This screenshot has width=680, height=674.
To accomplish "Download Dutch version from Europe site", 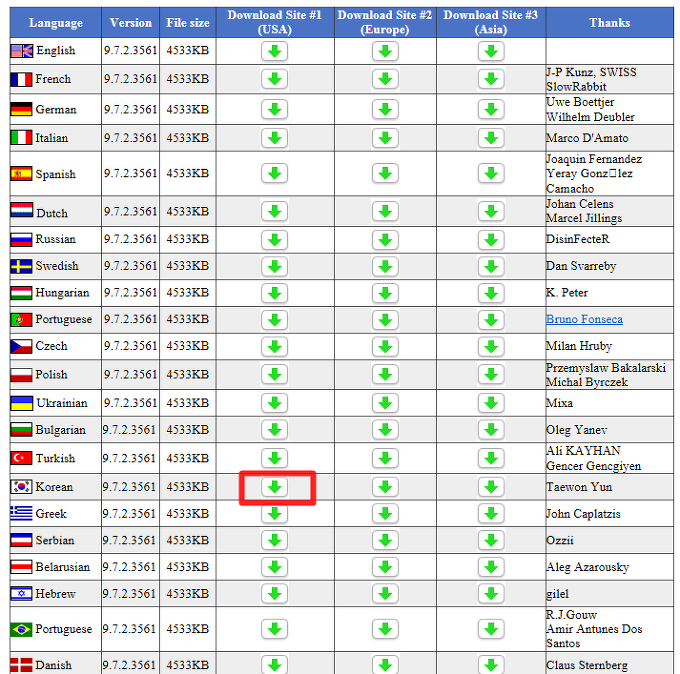I will (385, 212).
